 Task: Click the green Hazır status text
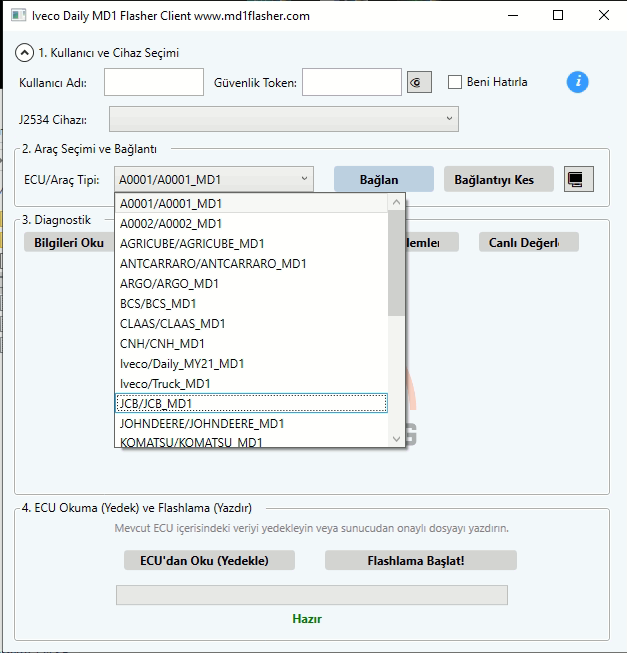click(307, 619)
